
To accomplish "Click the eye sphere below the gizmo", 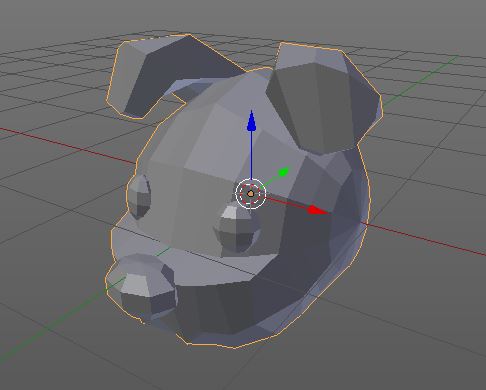I will point(236,228).
